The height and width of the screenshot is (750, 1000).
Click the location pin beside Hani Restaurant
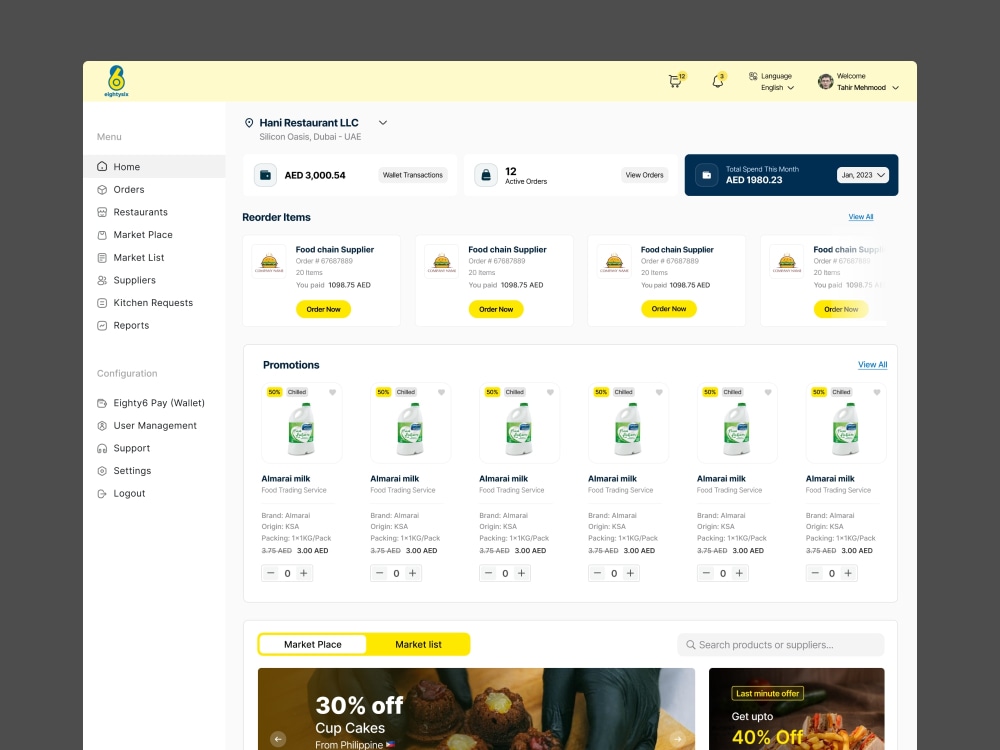249,122
